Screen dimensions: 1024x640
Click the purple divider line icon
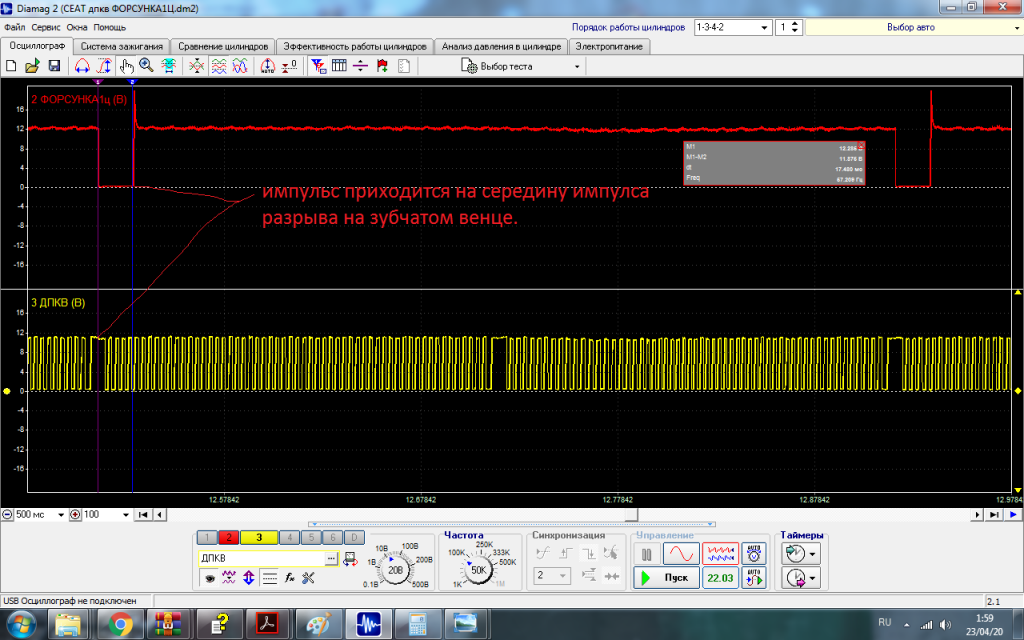[360, 66]
